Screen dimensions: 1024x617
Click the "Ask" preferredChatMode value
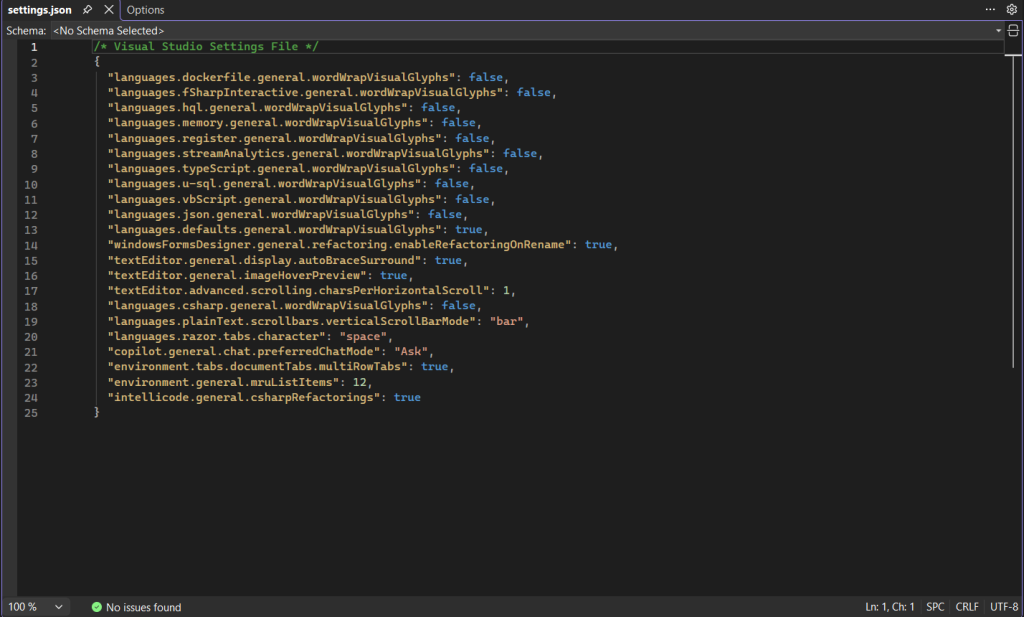tap(411, 351)
